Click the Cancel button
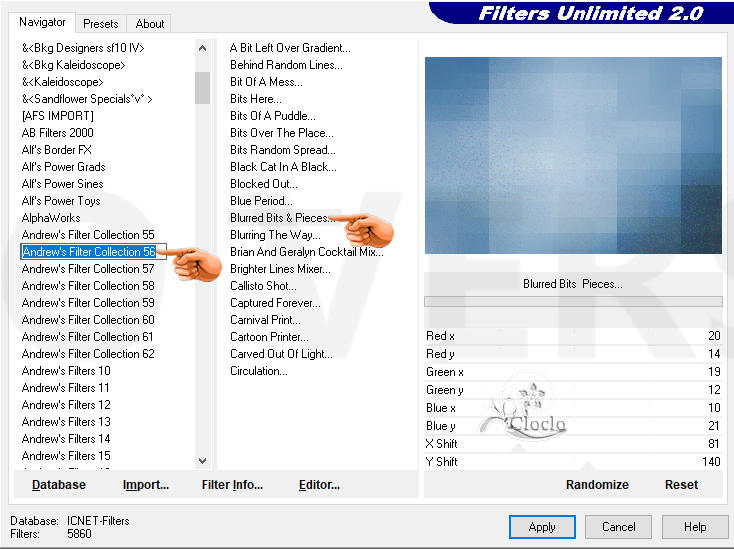Image resolution: width=734 pixels, height=549 pixels. coord(618,527)
